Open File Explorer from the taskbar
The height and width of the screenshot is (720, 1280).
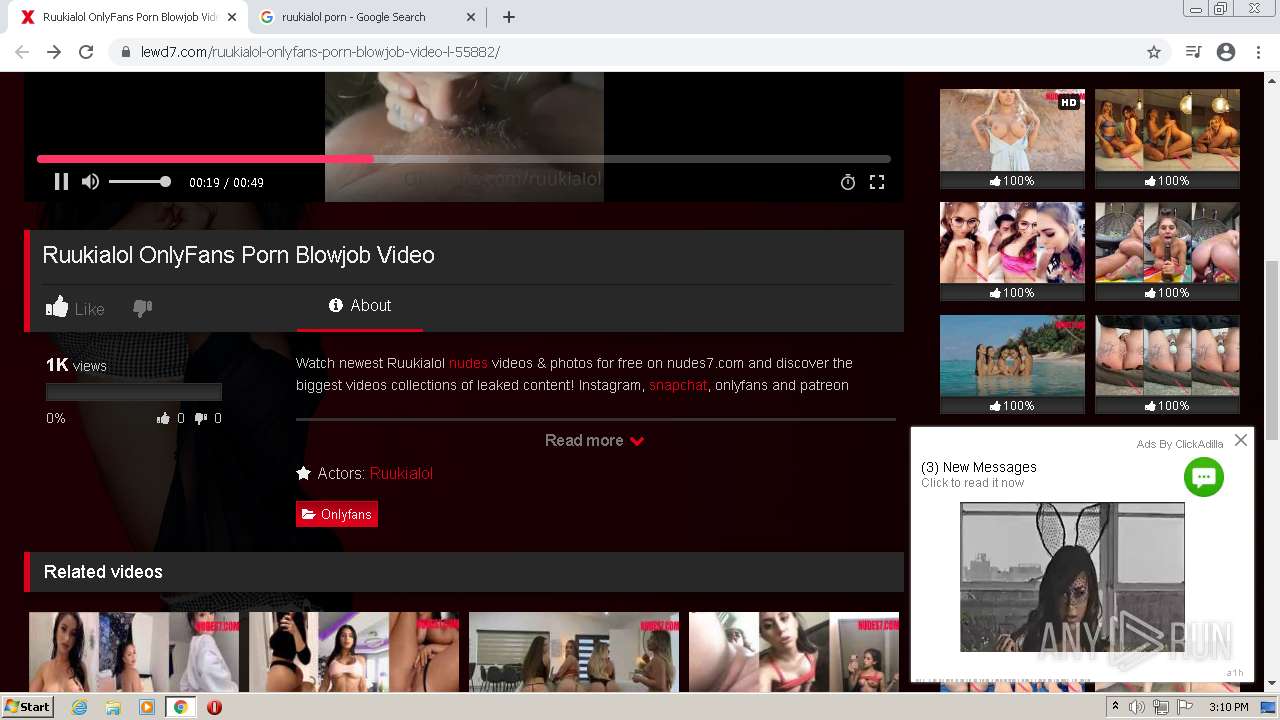pyautogui.click(x=113, y=707)
